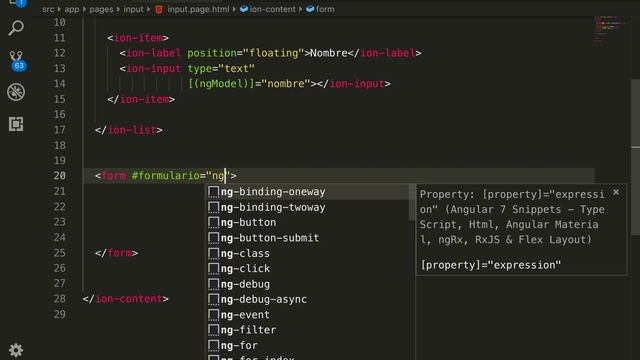Click the closing </form> tag

click(x=116, y=253)
